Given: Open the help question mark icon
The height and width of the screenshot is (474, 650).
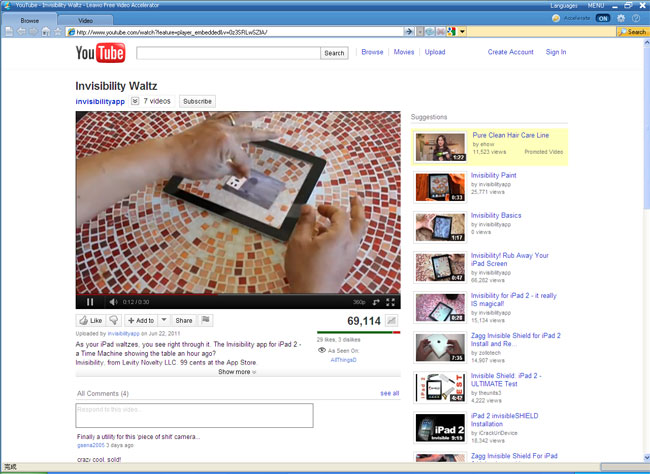Looking at the screenshot, I should tap(636, 18).
